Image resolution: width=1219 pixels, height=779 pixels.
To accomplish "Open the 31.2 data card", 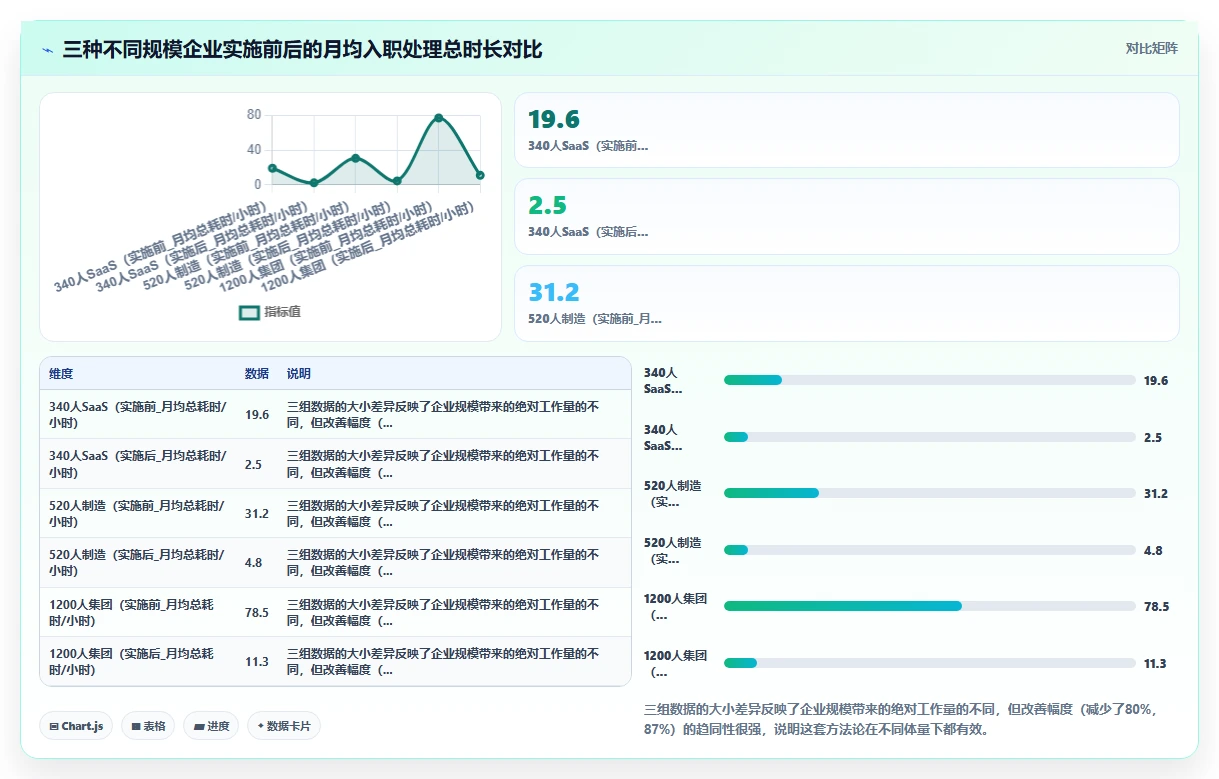I will point(846,303).
